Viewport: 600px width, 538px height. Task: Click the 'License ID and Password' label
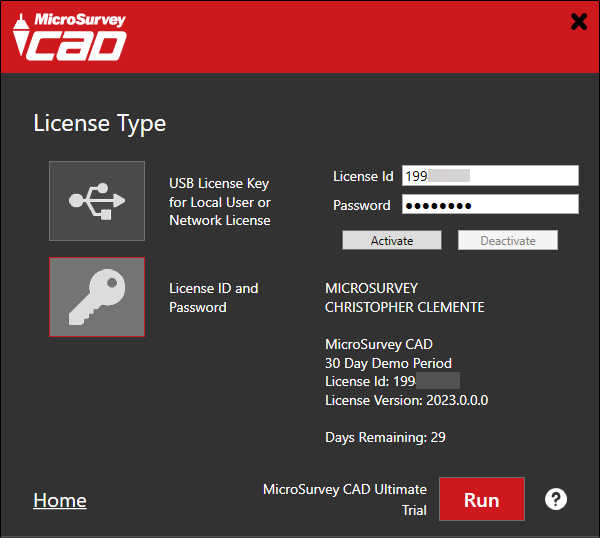click(214, 298)
